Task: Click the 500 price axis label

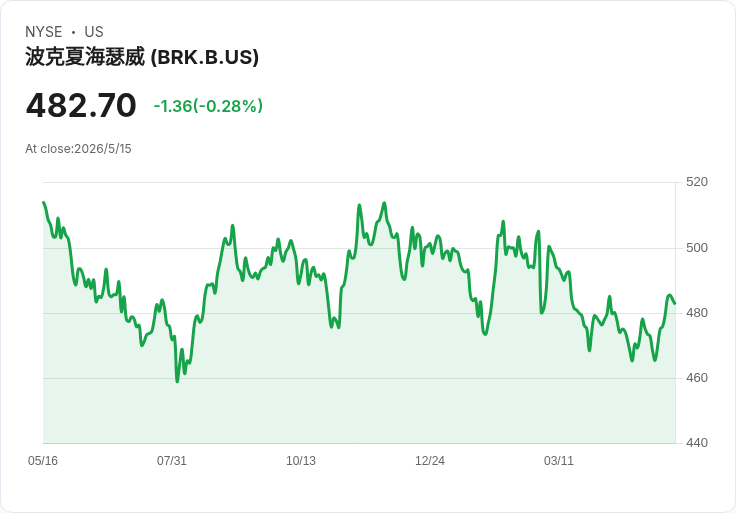Action: click(x=697, y=247)
